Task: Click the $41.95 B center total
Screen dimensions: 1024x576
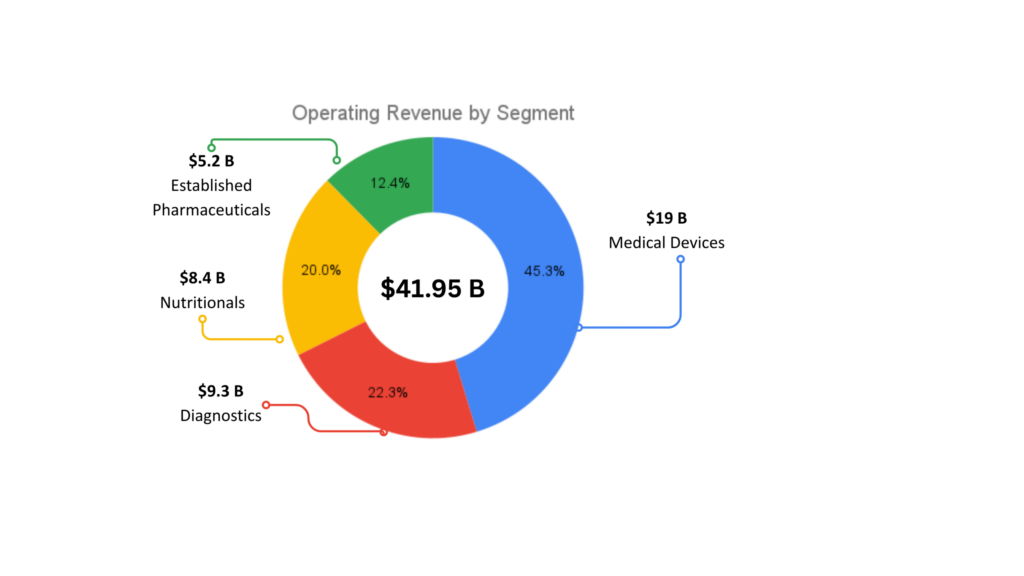Action: coord(432,288)
